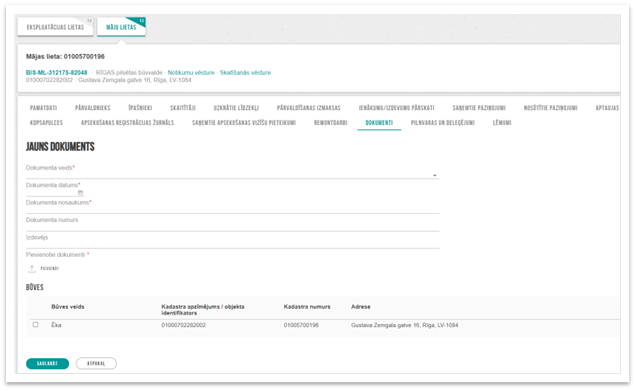
Task: Click the Būves veids column header
Action: pos(68,307)
